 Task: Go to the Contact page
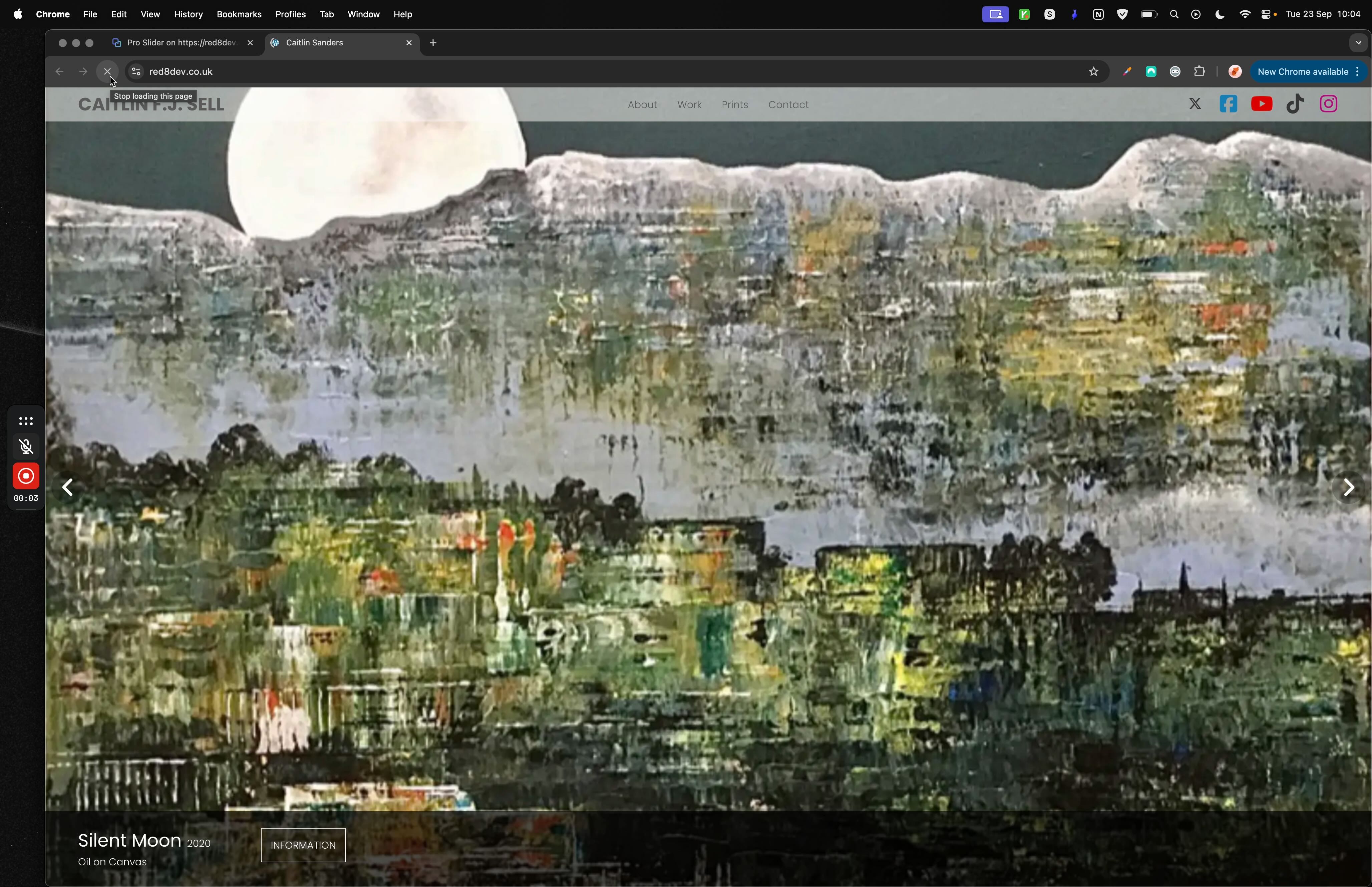[x=788, y=105]
